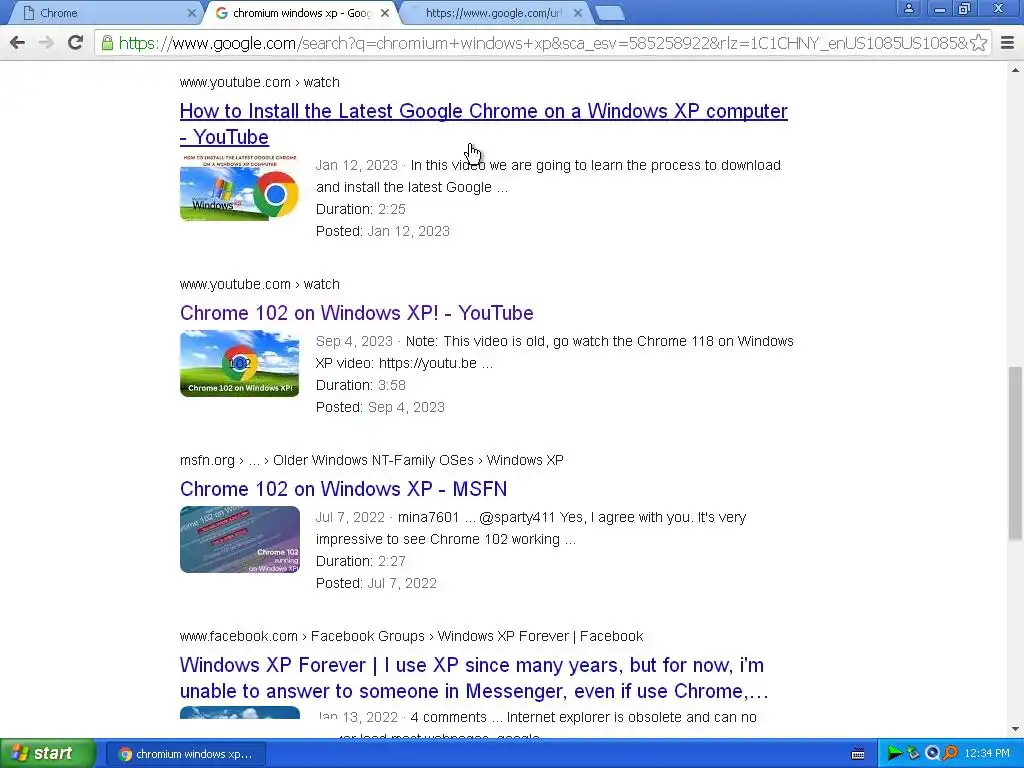
Task: Click the Safely Remove Hardware tray icon
Action: point(913,754)
